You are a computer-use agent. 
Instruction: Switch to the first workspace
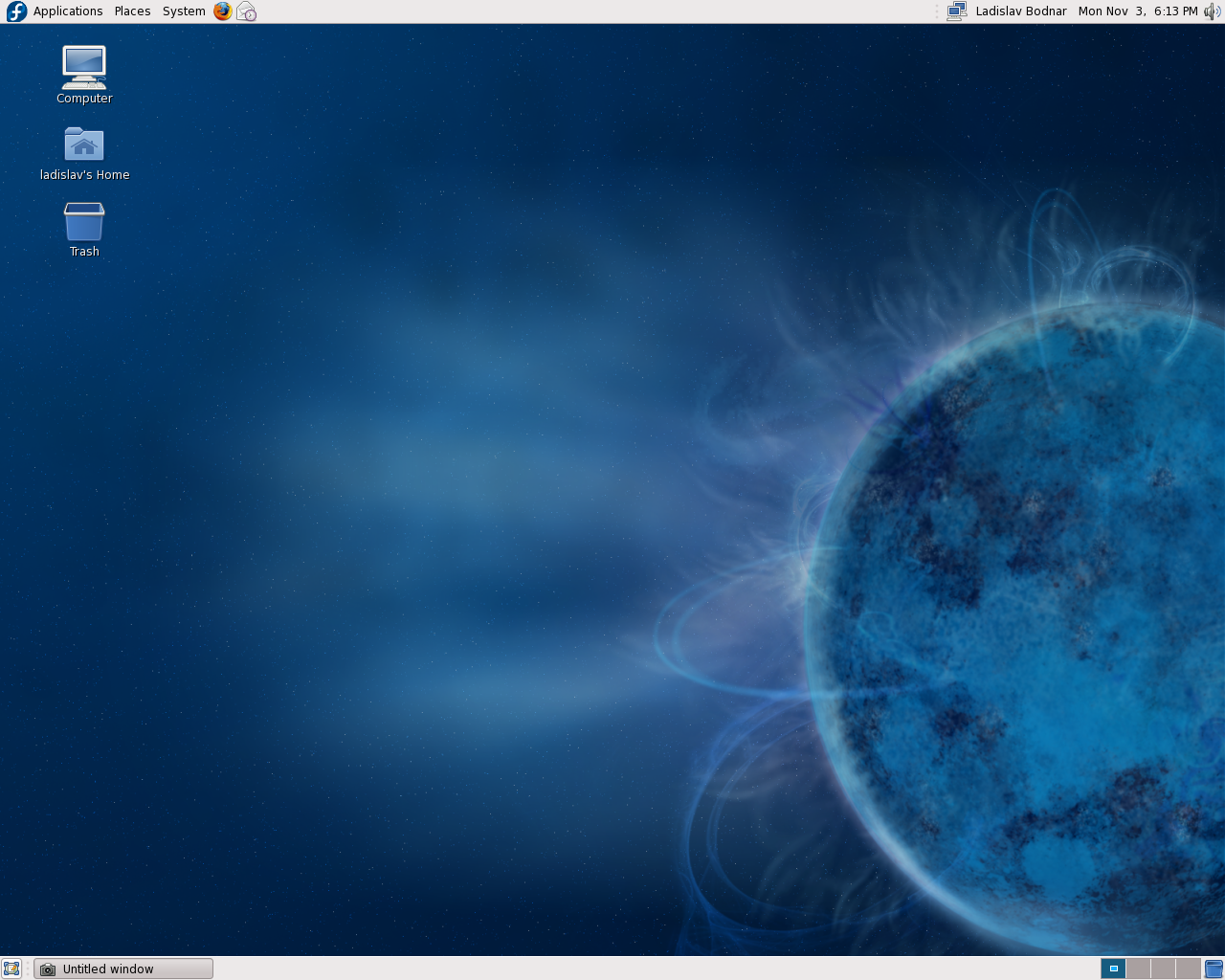coord(1113,969)
